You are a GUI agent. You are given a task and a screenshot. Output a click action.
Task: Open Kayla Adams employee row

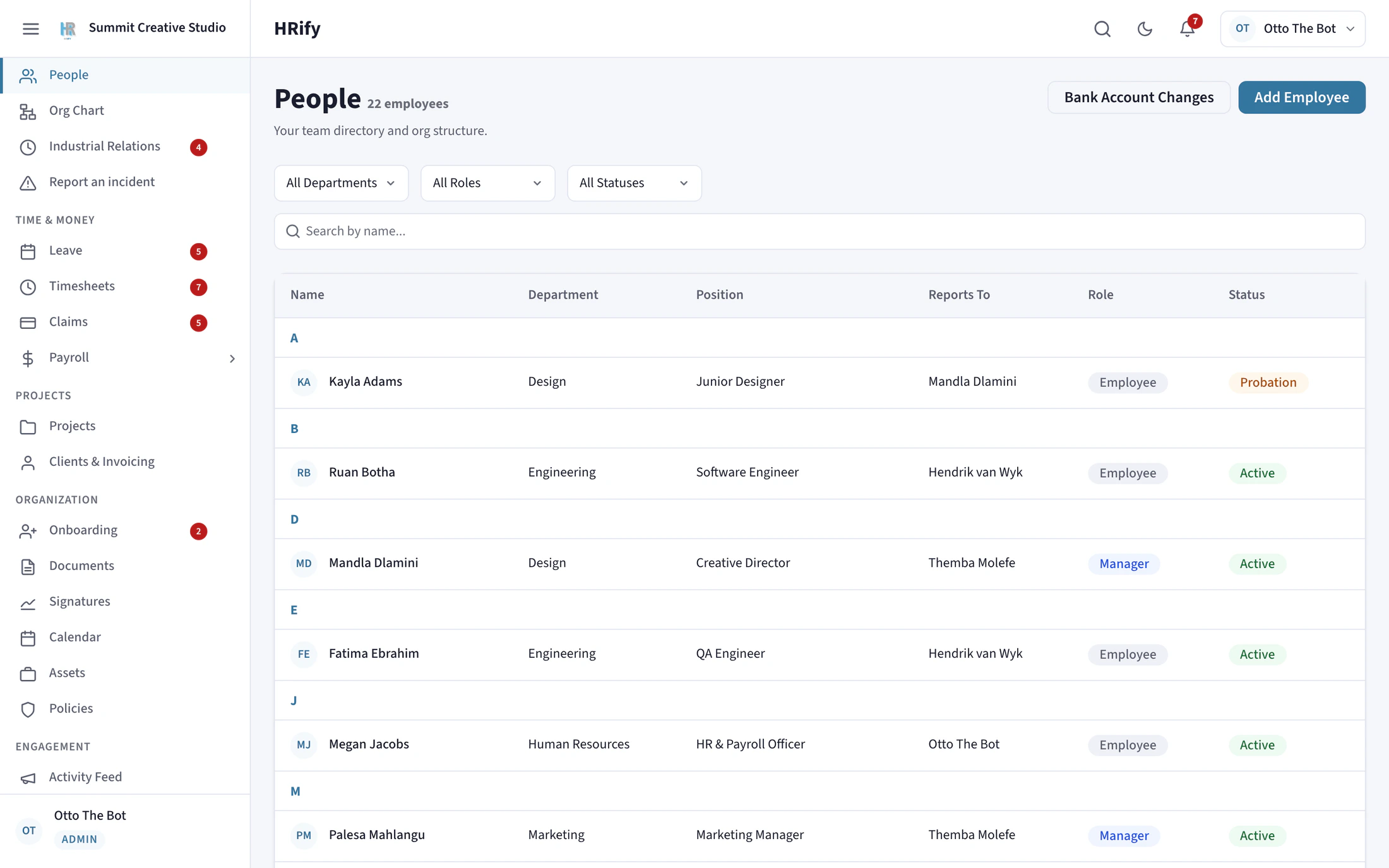(x=820, y=382)
